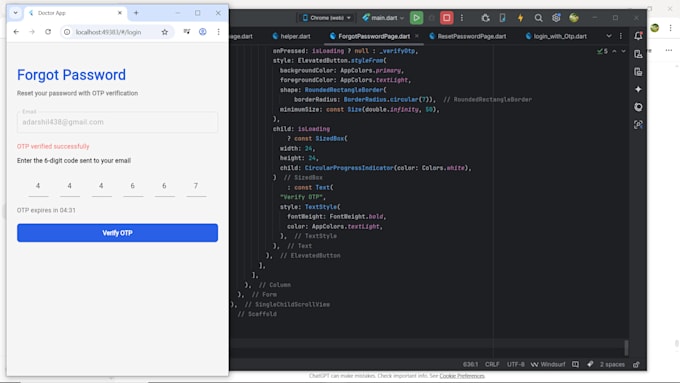Bookmark this page with the star icon

(x=164, y=32)
